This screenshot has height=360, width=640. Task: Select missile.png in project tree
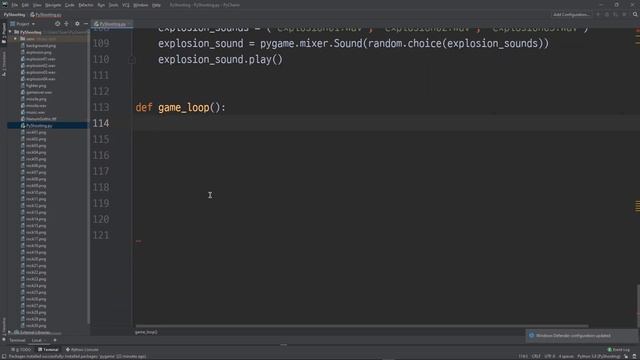coord(36,99)
